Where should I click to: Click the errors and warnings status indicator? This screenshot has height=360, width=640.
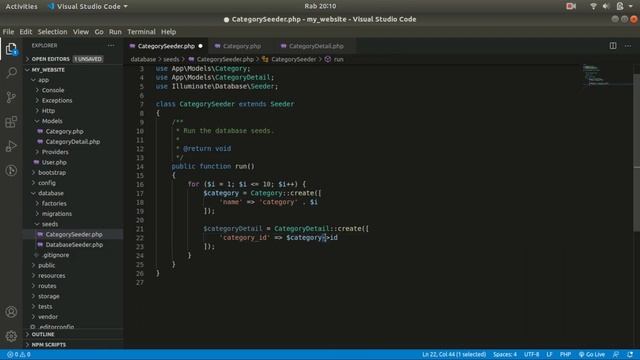coord(19,354)
